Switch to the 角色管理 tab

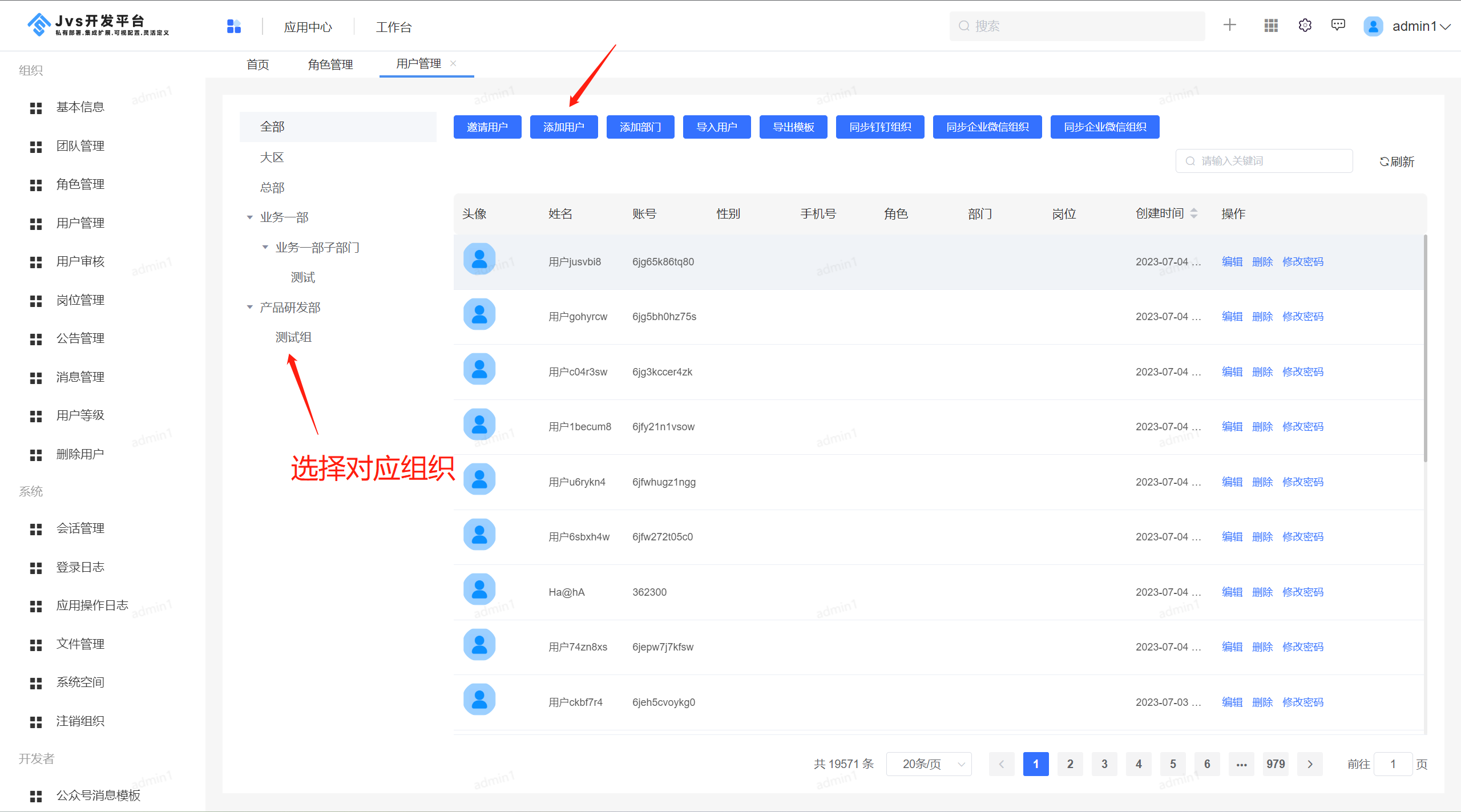pyautogui.click(x=330, y=63)
